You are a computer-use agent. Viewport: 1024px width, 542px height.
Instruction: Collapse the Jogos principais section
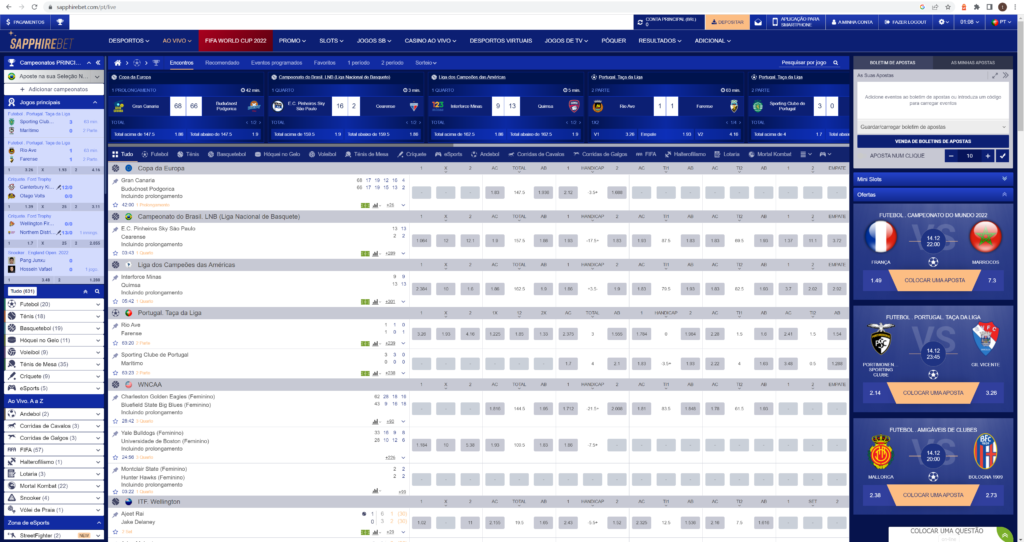pos(95,103)
